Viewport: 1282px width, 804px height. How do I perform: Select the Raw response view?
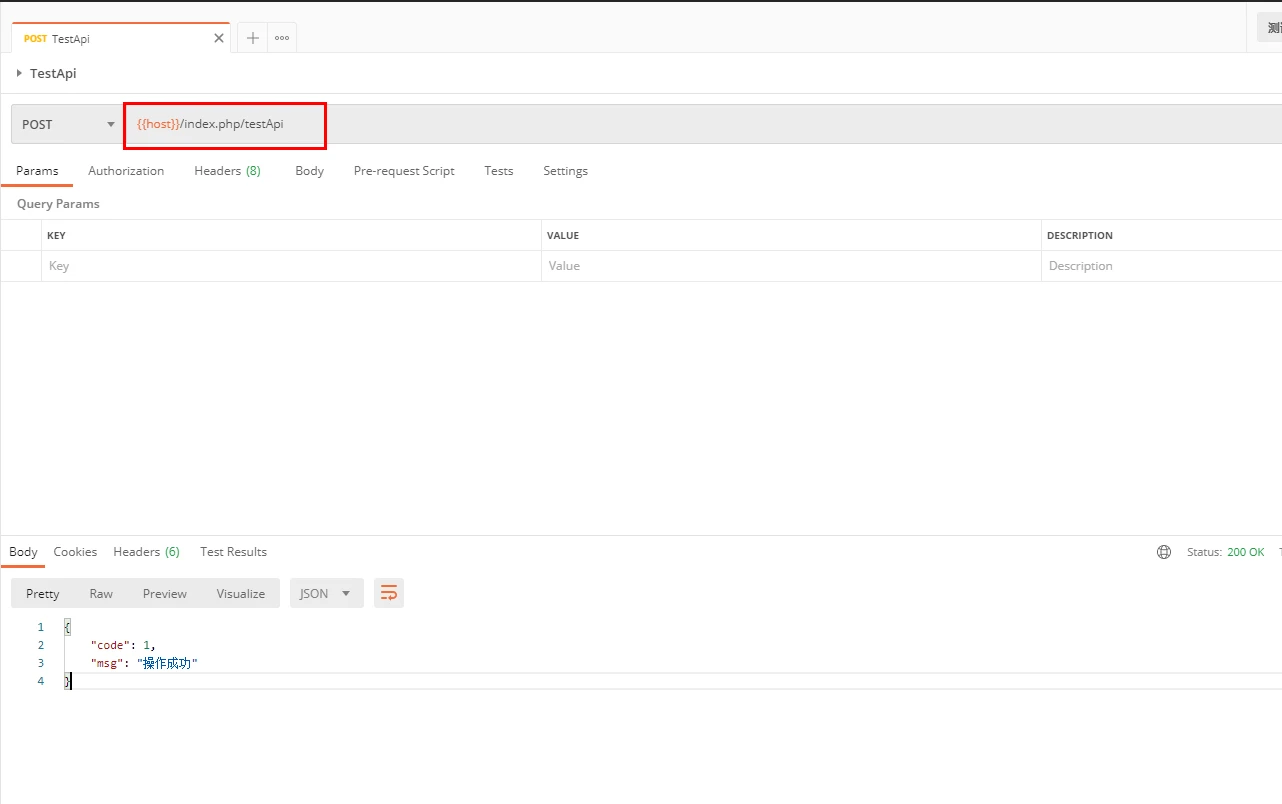pyautogui.click(x=101, y=594)
